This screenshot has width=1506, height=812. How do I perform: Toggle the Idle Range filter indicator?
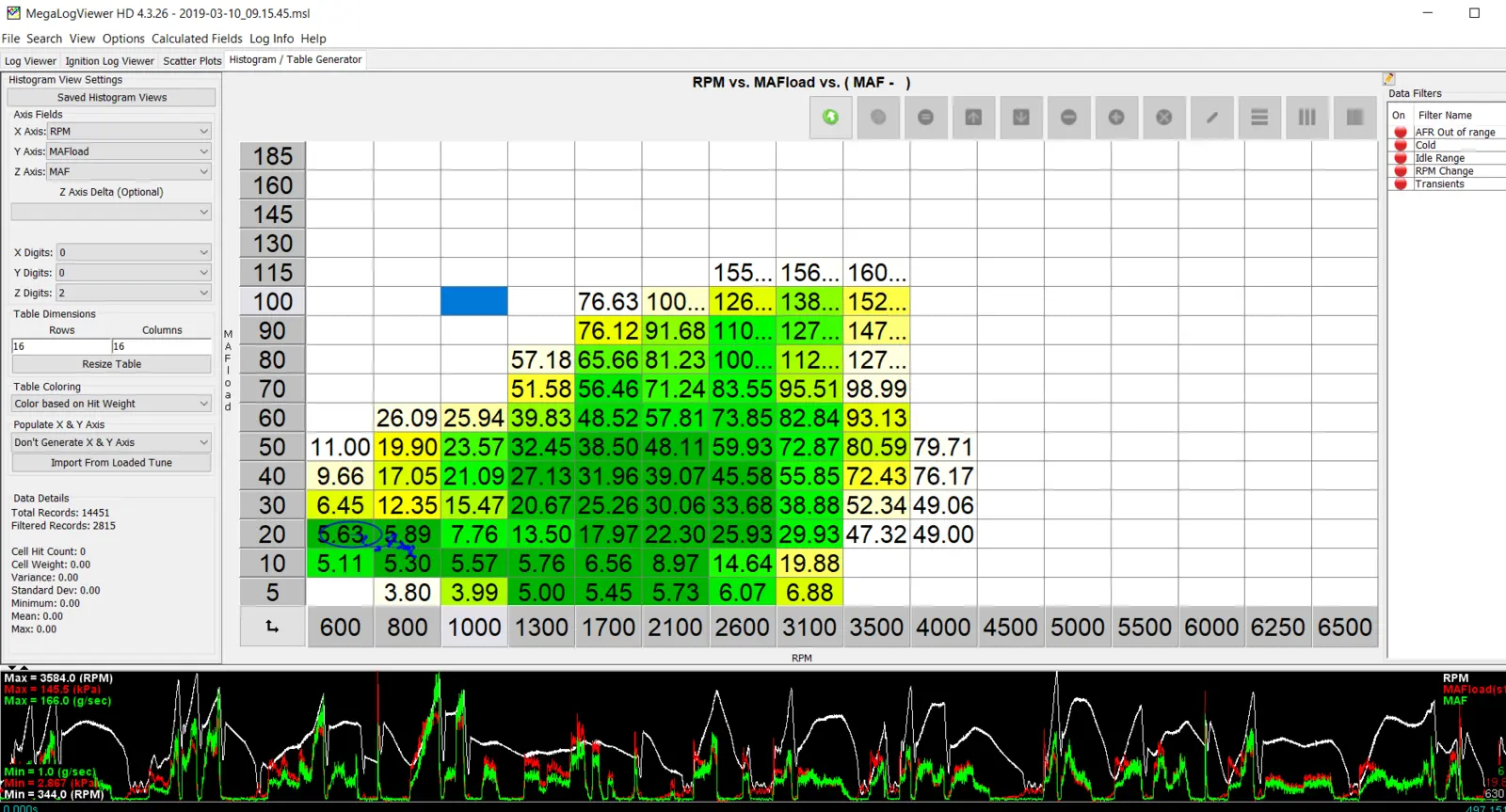[1401, 158]
